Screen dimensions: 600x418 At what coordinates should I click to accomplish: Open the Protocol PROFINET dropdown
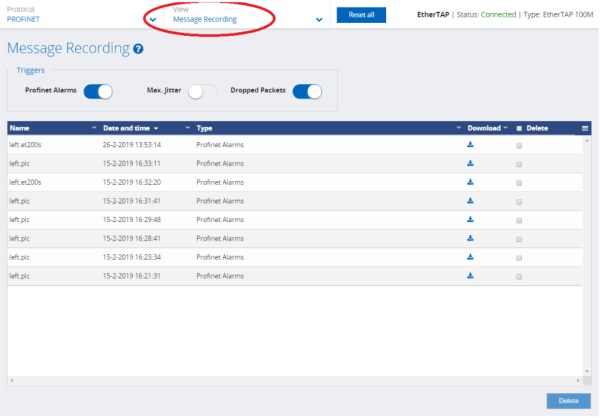coord(153,20)
